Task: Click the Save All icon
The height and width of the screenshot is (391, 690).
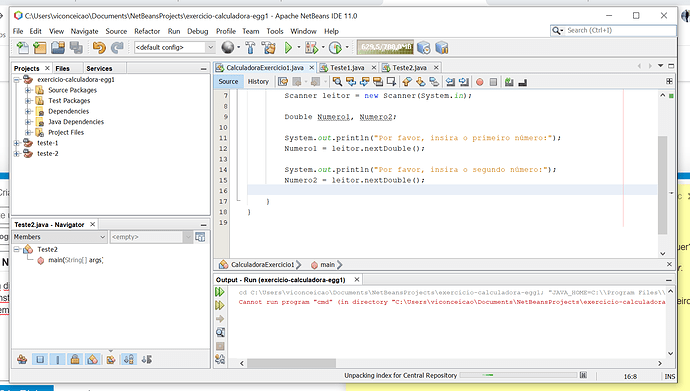Action: pos(76,48)
